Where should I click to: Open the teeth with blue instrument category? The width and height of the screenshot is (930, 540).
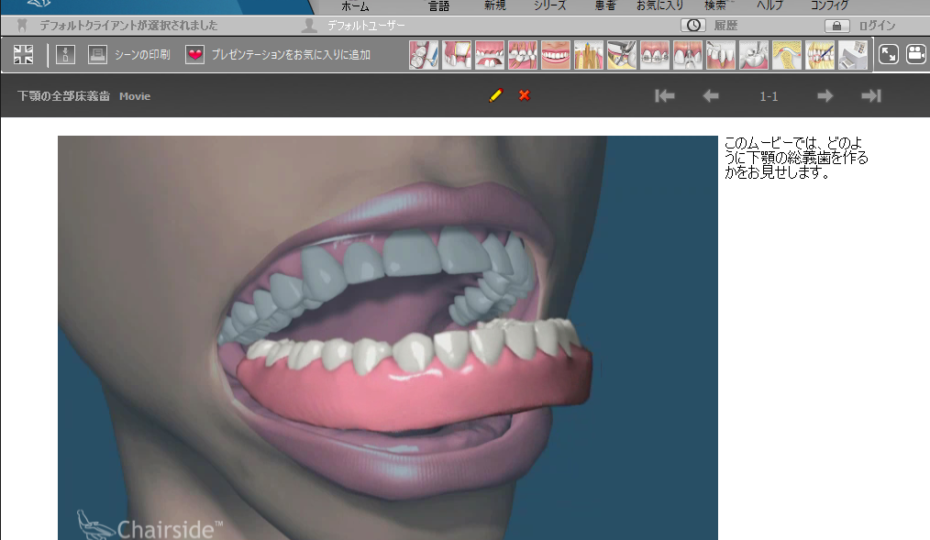tap(820, 55)
